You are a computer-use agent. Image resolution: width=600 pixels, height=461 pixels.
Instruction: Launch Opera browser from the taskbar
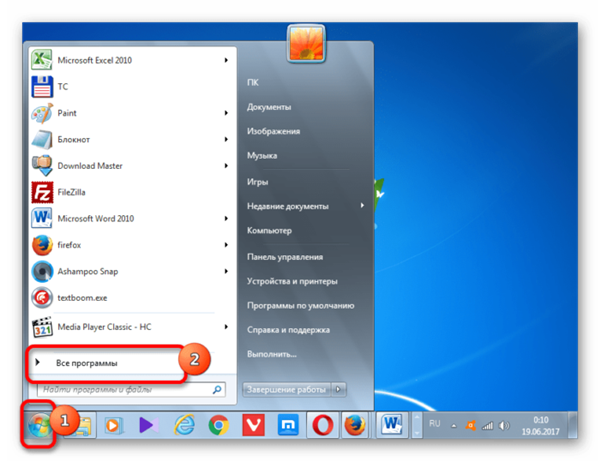(323, 425)
